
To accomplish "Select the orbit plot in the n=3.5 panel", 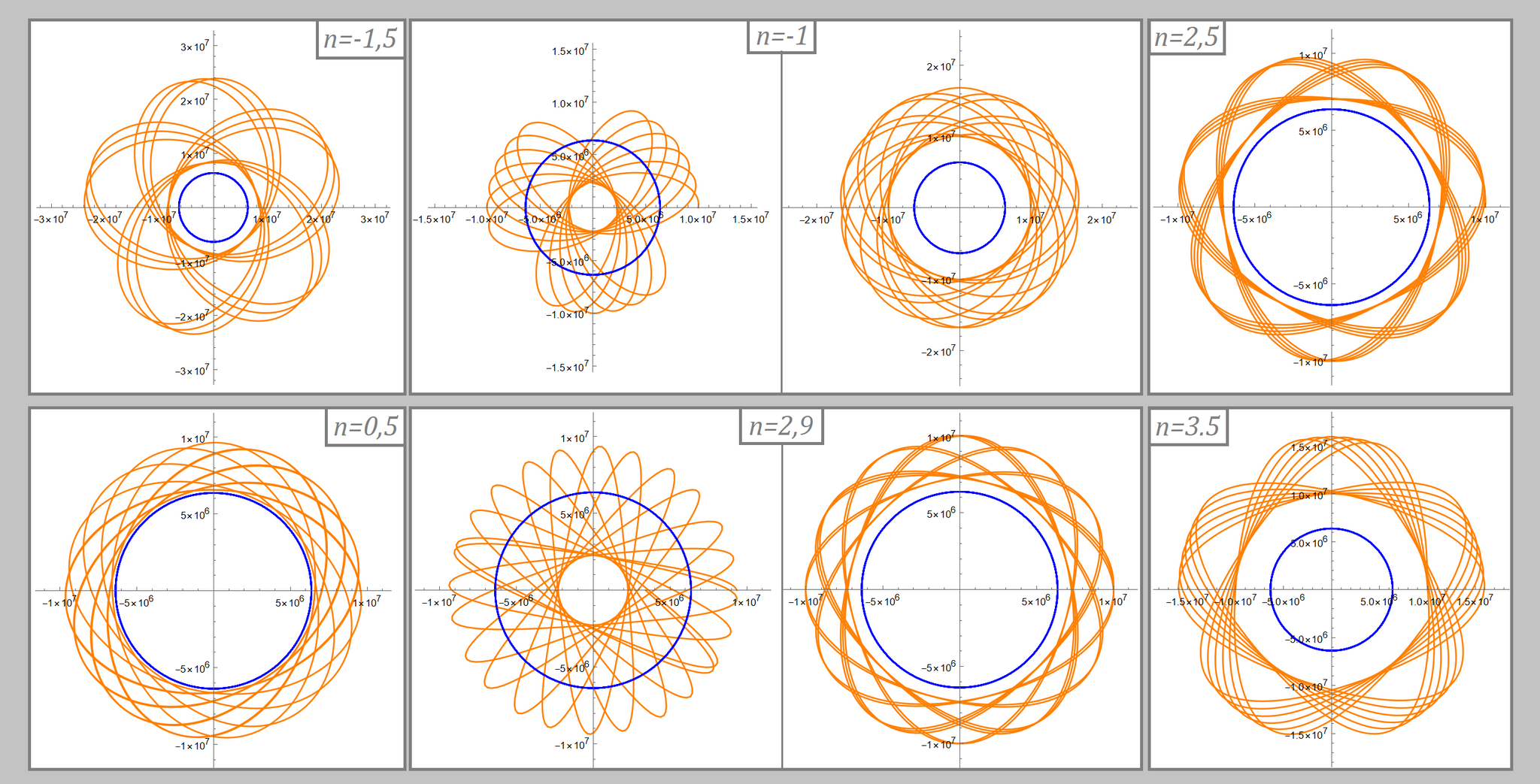I will point(1332,590).
